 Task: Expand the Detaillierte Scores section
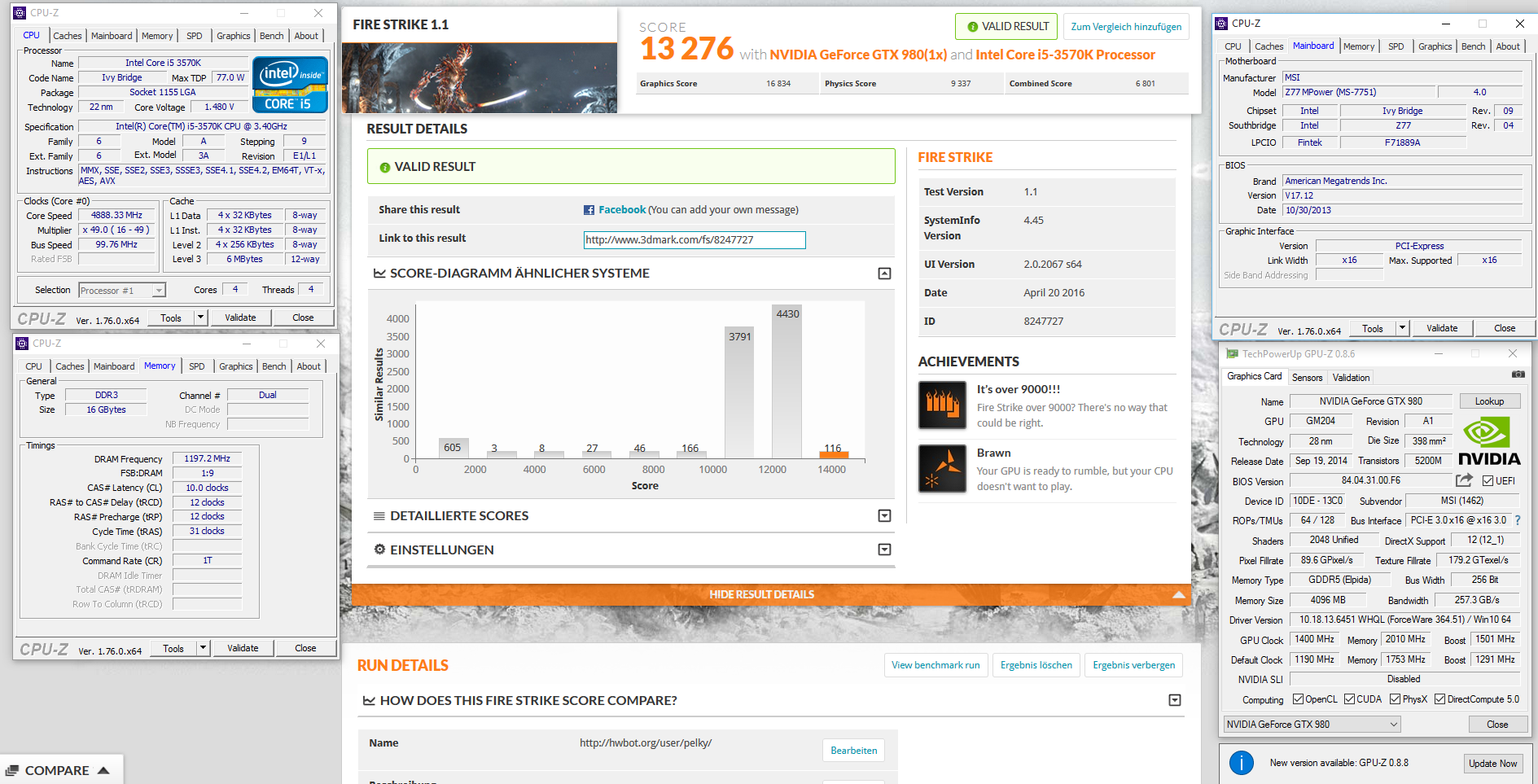point(884,516)
